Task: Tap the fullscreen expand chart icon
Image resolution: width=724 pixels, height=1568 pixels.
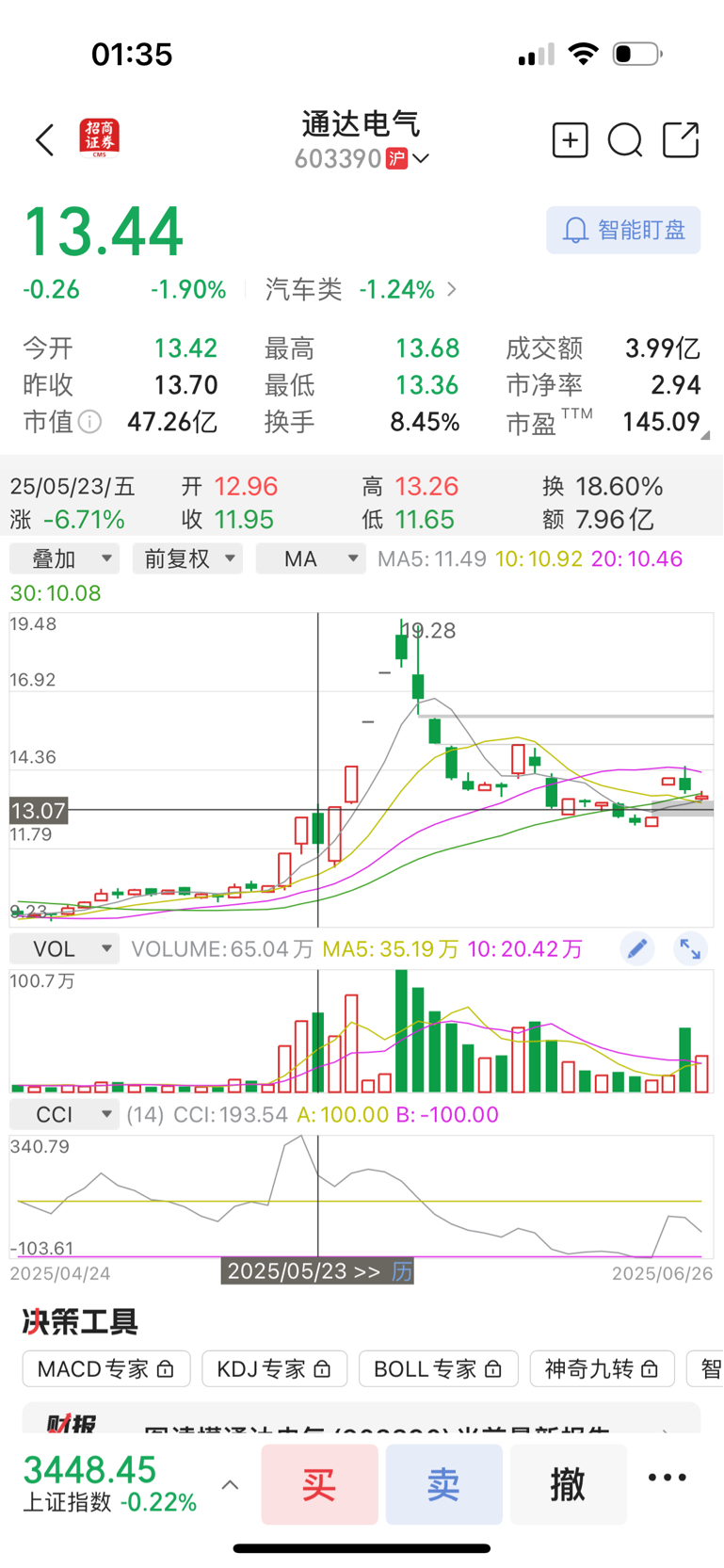Action: pos(691,948)
